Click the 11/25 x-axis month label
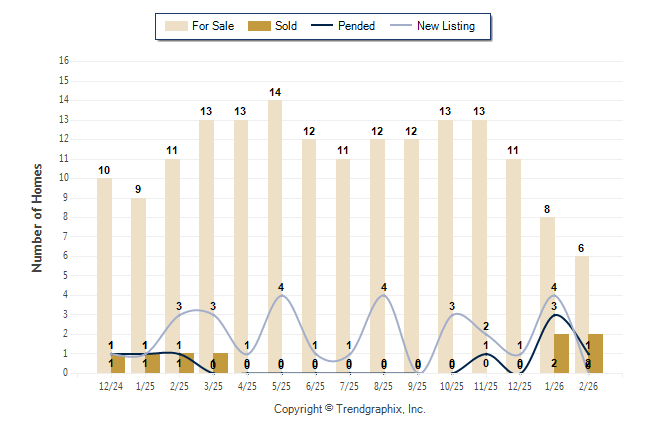Screen dimensions: 646x434 [484, 386]
